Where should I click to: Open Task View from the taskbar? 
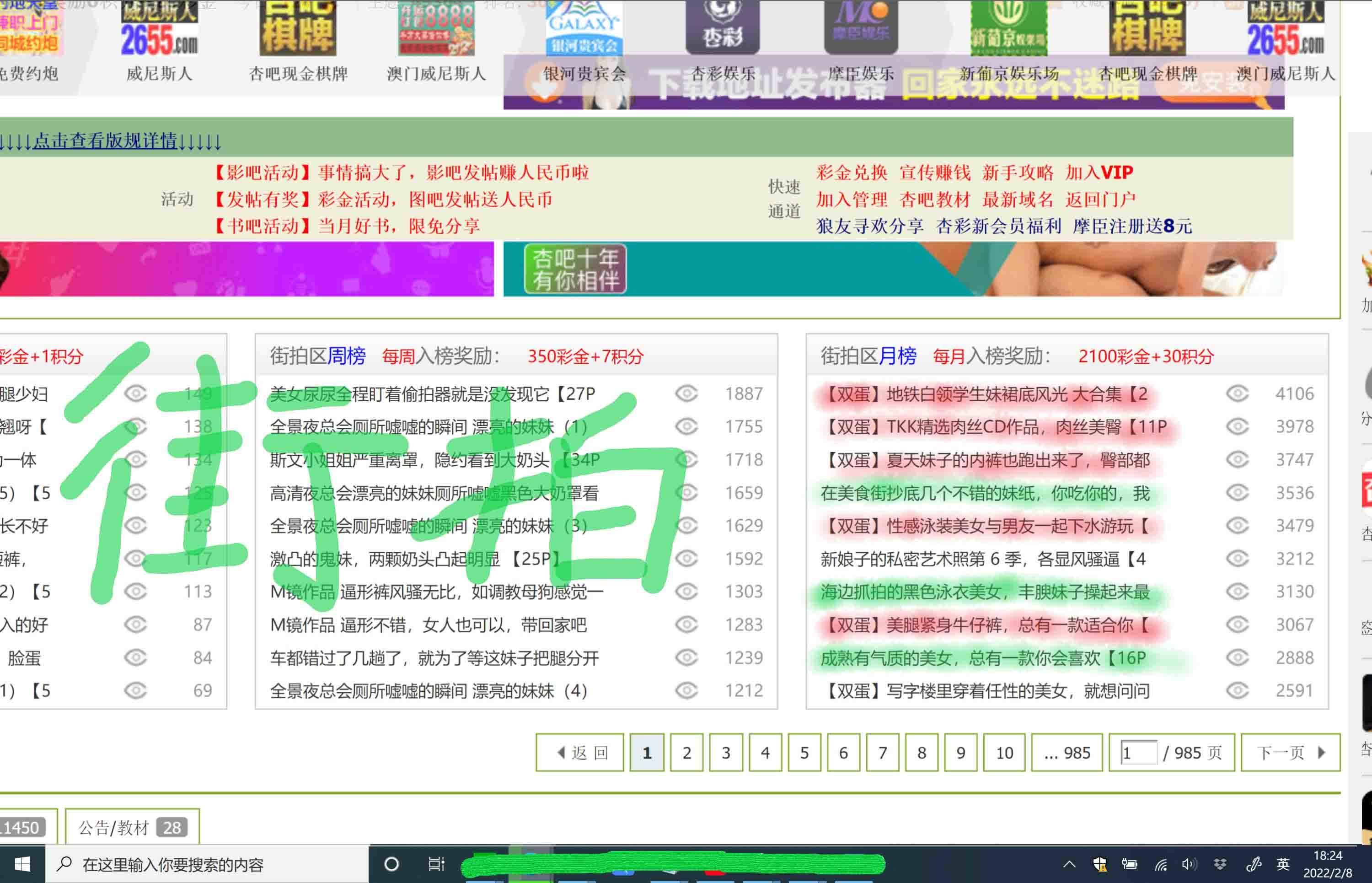(x=437, y=863)
